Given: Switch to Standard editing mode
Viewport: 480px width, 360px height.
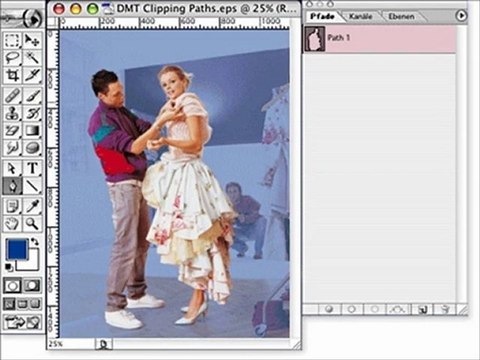Looking at the screenshot, I should coord(12,286).
